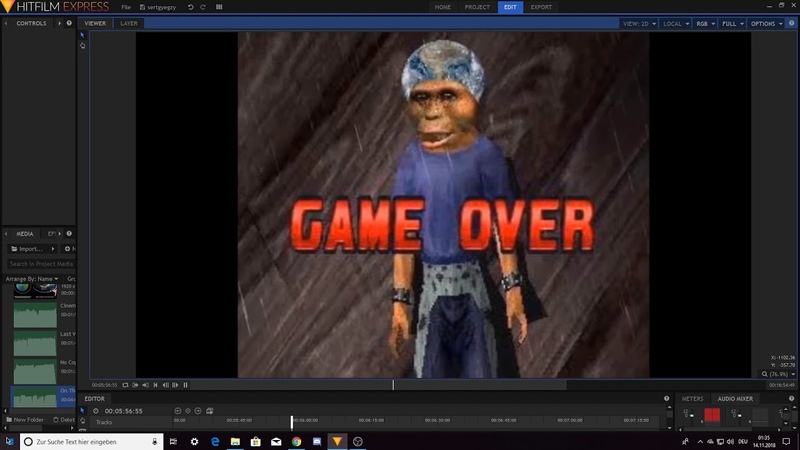This screenshot has height=450, width=800.
Task: Open Media panel help icon
Action: [69, 234]
